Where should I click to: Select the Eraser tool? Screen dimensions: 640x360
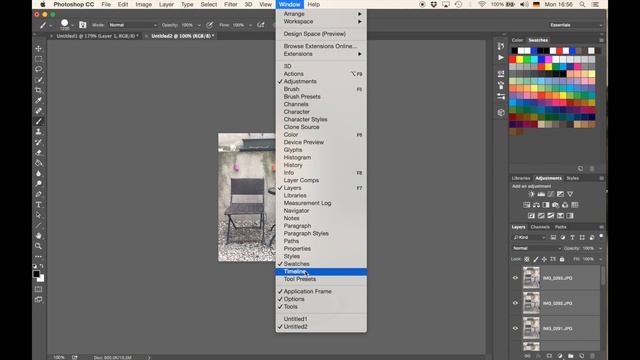(38, 153)
